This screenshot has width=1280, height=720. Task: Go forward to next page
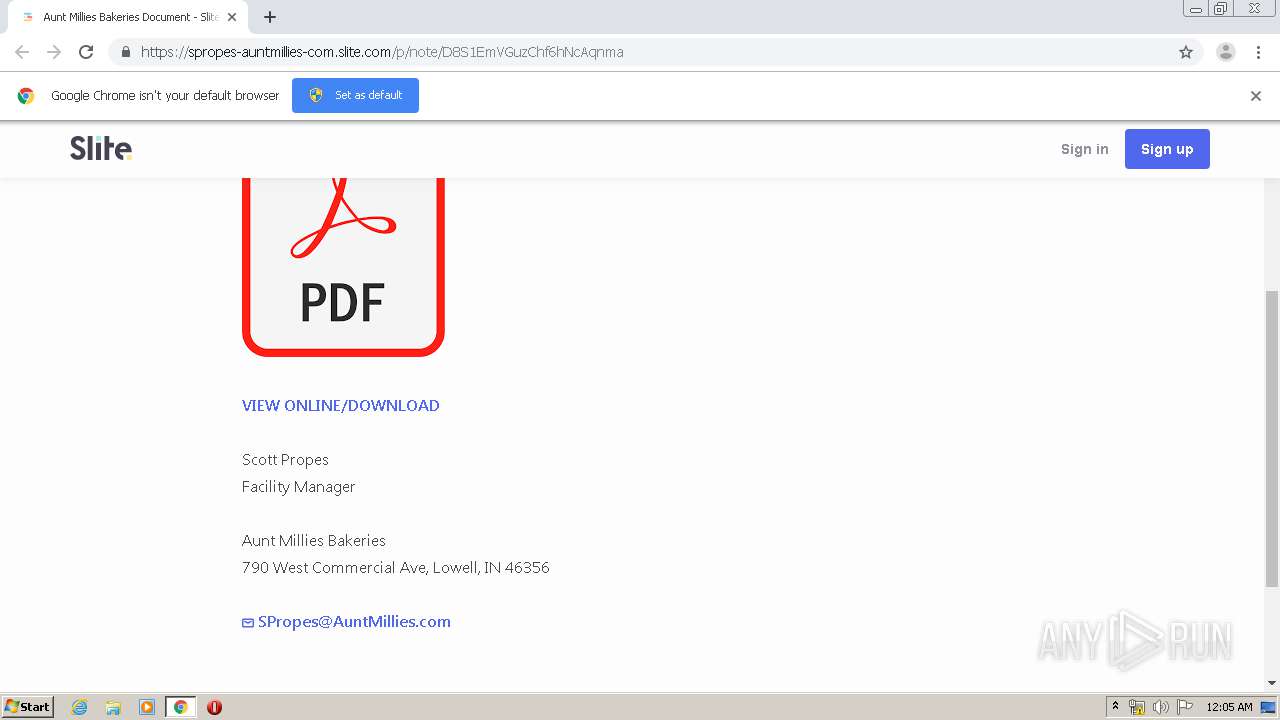click(x=54, y=52)
